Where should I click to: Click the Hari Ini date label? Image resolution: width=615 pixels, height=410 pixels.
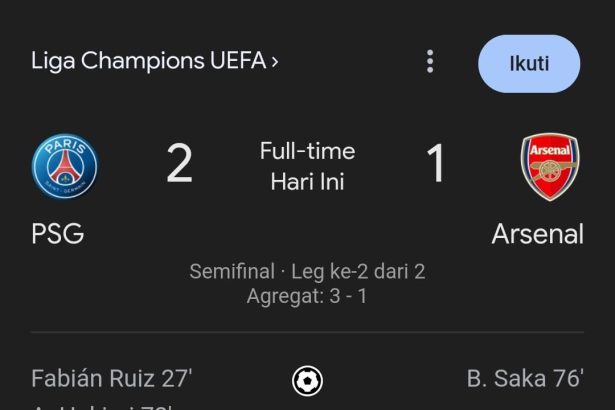coord(308,182)
